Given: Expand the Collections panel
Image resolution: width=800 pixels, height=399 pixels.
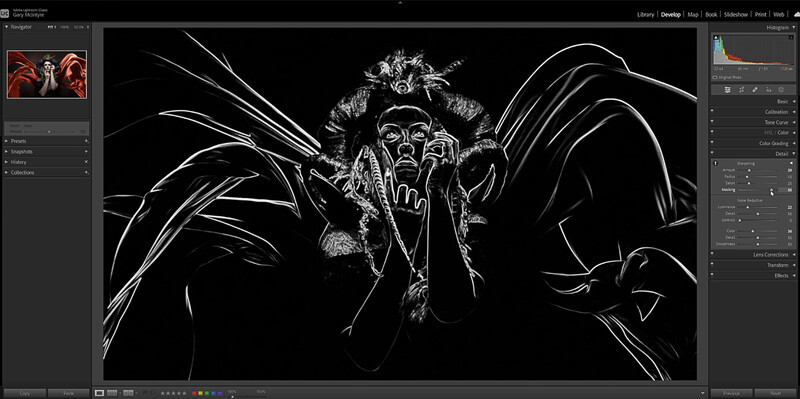Looking at the screenshot, I should 6,172.
